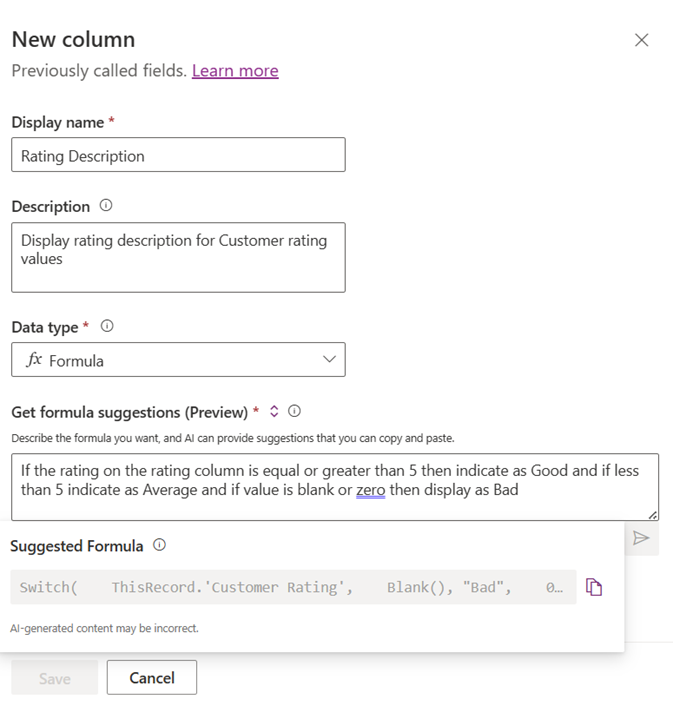This screenshot has width=673, height=706.
Task: Open the Learn more link
Action: pos(235,71)
